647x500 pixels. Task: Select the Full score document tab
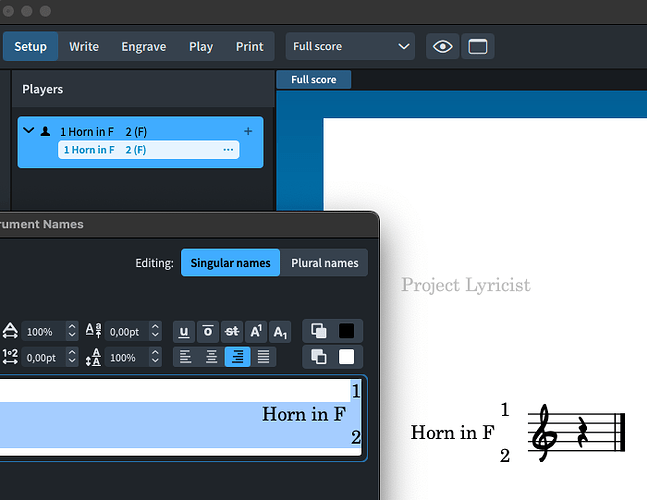click(x=314, y=80)
